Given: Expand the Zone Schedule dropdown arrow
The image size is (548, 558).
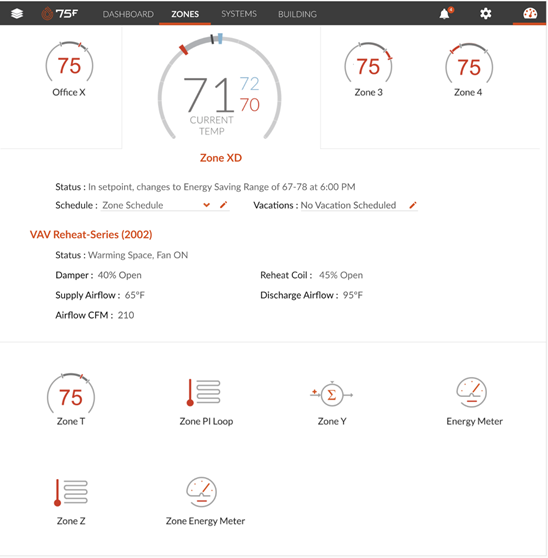Looking at the screenshot, I should pyautogui.click(x=206, y=205).
